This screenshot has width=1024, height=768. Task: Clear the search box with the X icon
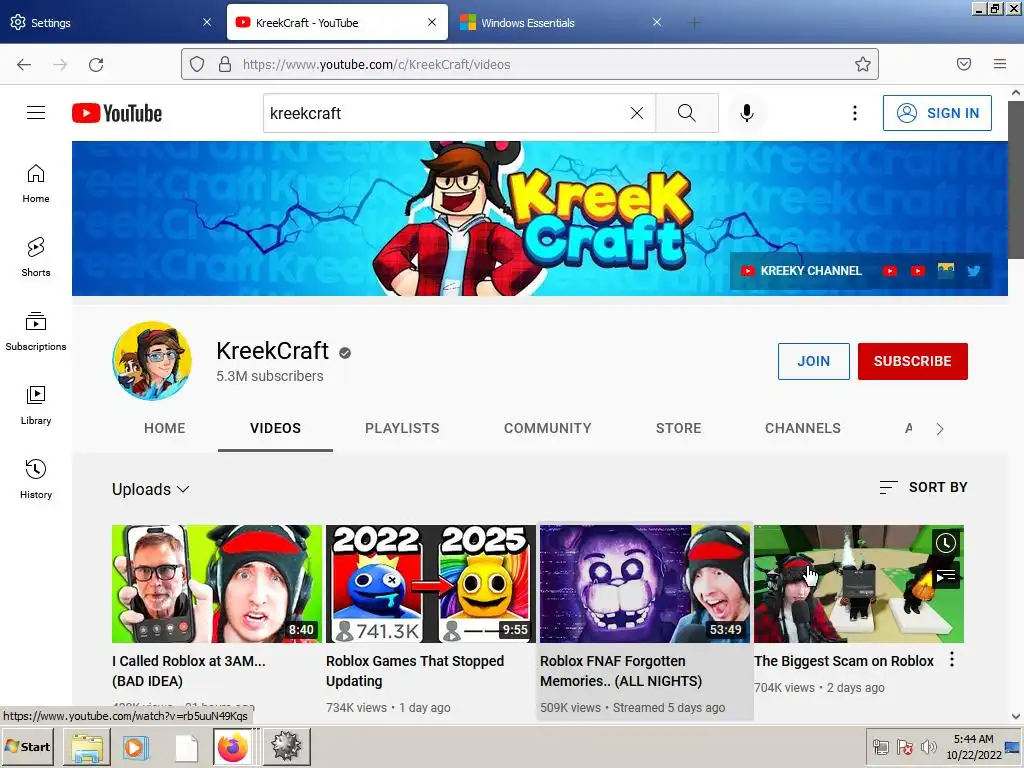[x=637, y=113]
